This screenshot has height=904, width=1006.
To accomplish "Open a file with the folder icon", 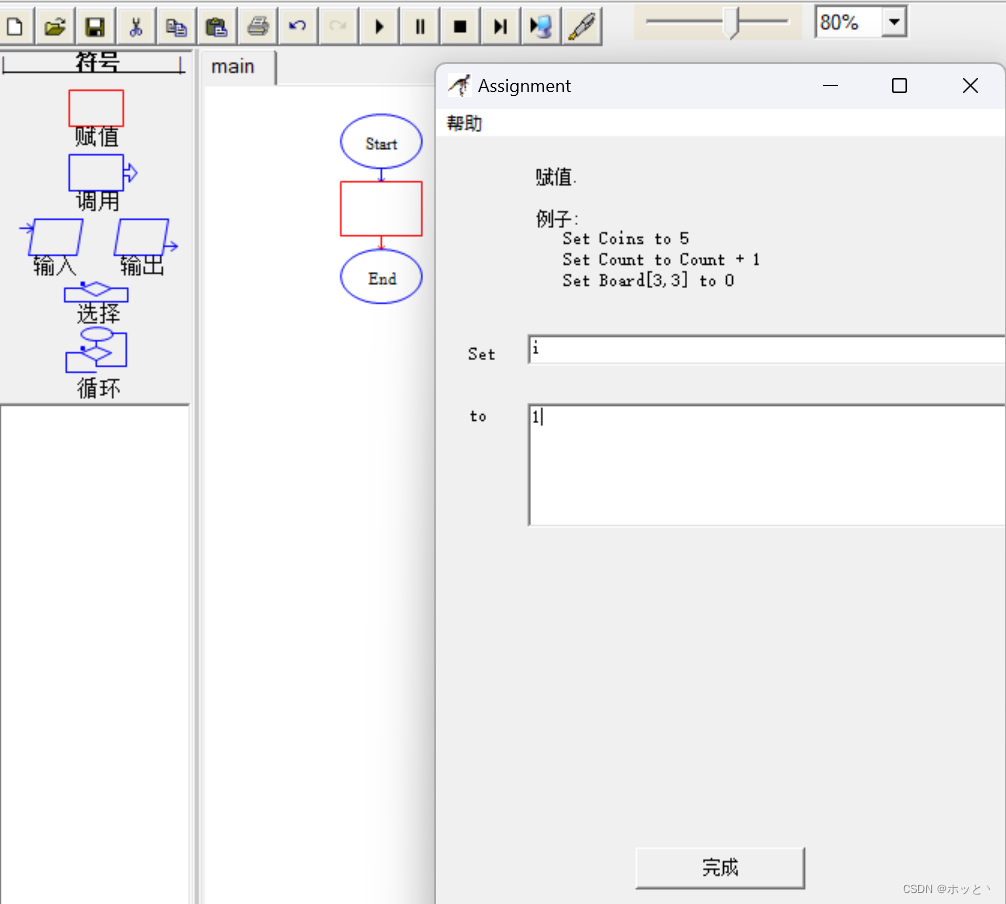I will 55,26.
